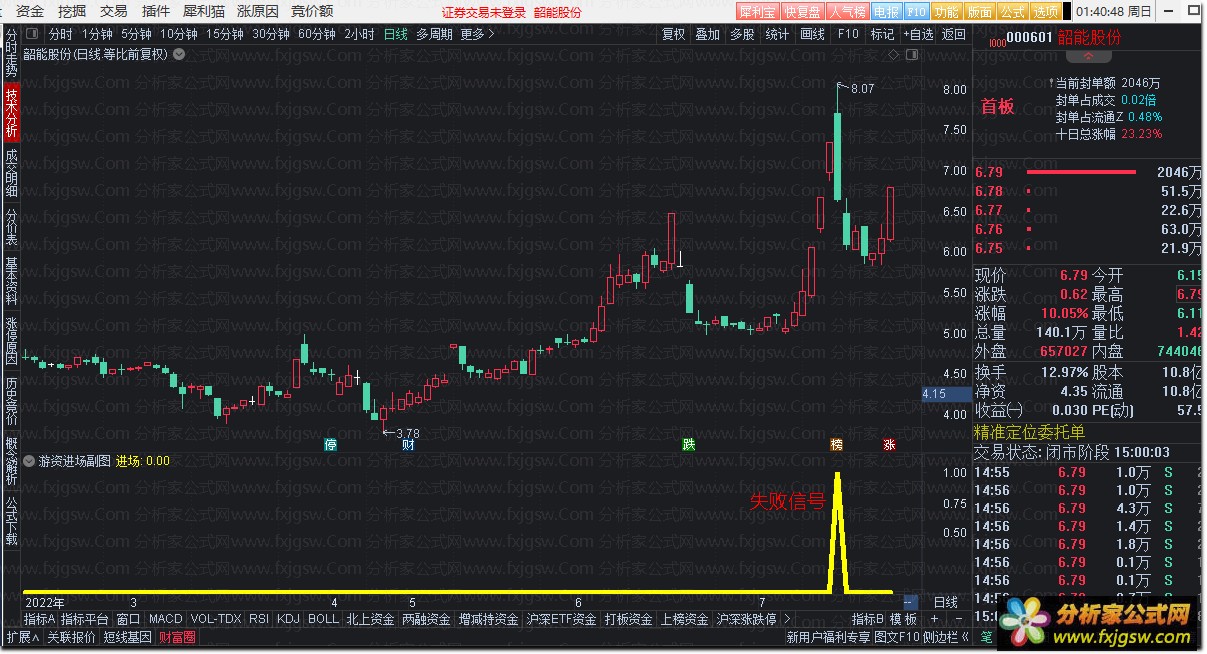Click the 榜 event marker on chart

[836, 445]
